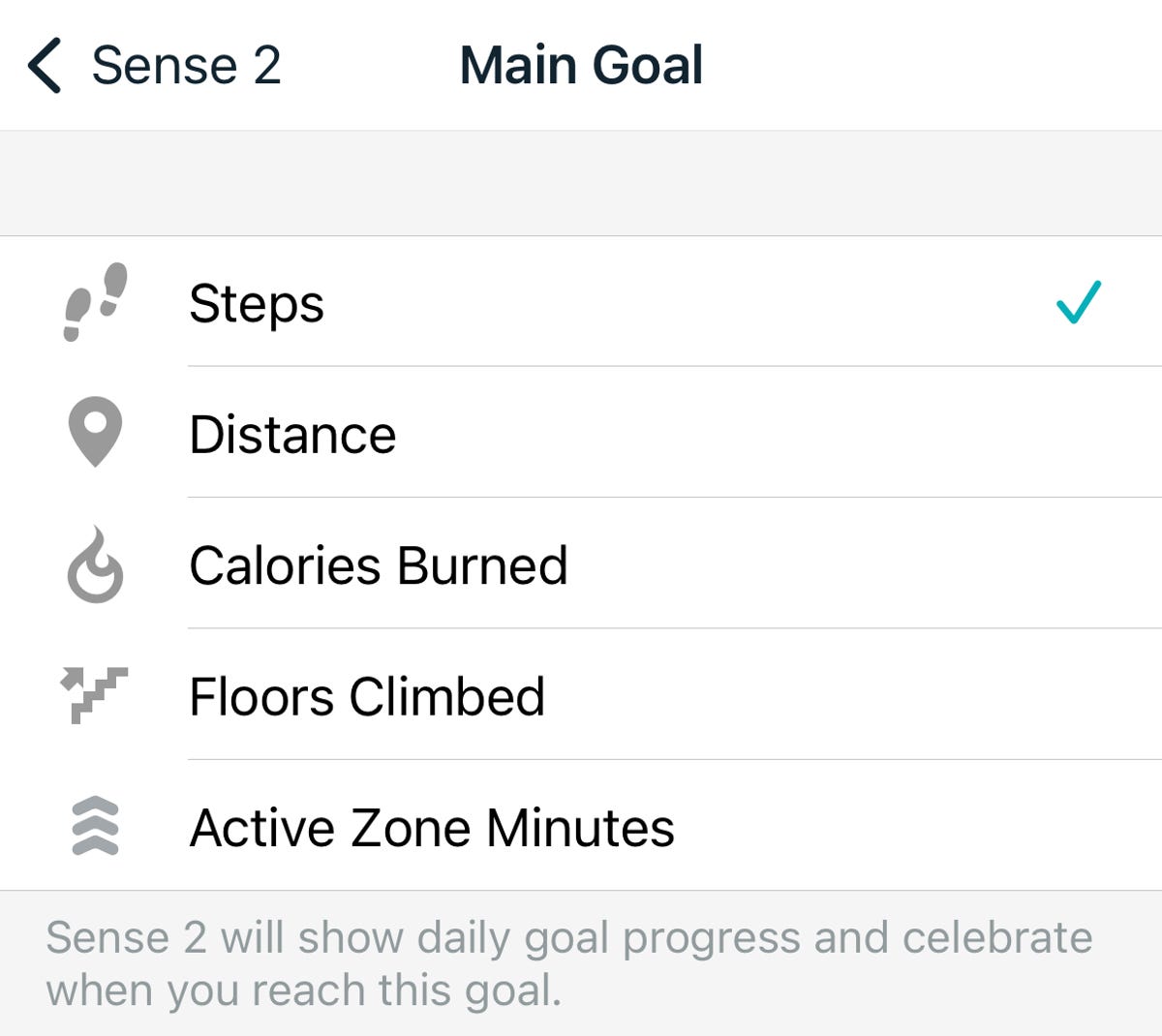Image resolution: width=1162 pixels, height=1036 pixels.
Task: Select Active Zone Minutes goal option
Action: (x=432, y=829)
